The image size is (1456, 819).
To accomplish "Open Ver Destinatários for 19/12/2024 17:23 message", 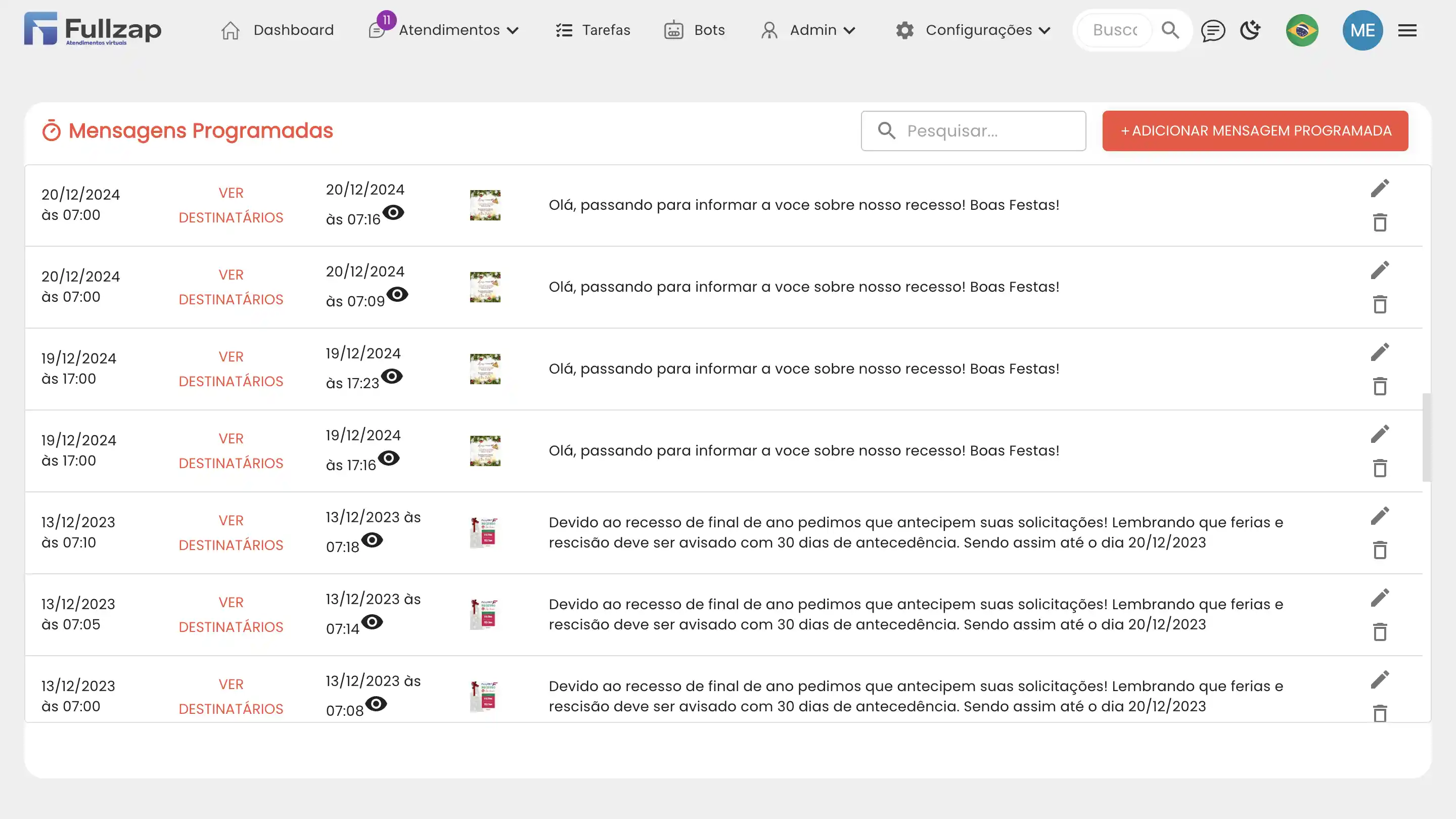I will (x=231, y=369).
